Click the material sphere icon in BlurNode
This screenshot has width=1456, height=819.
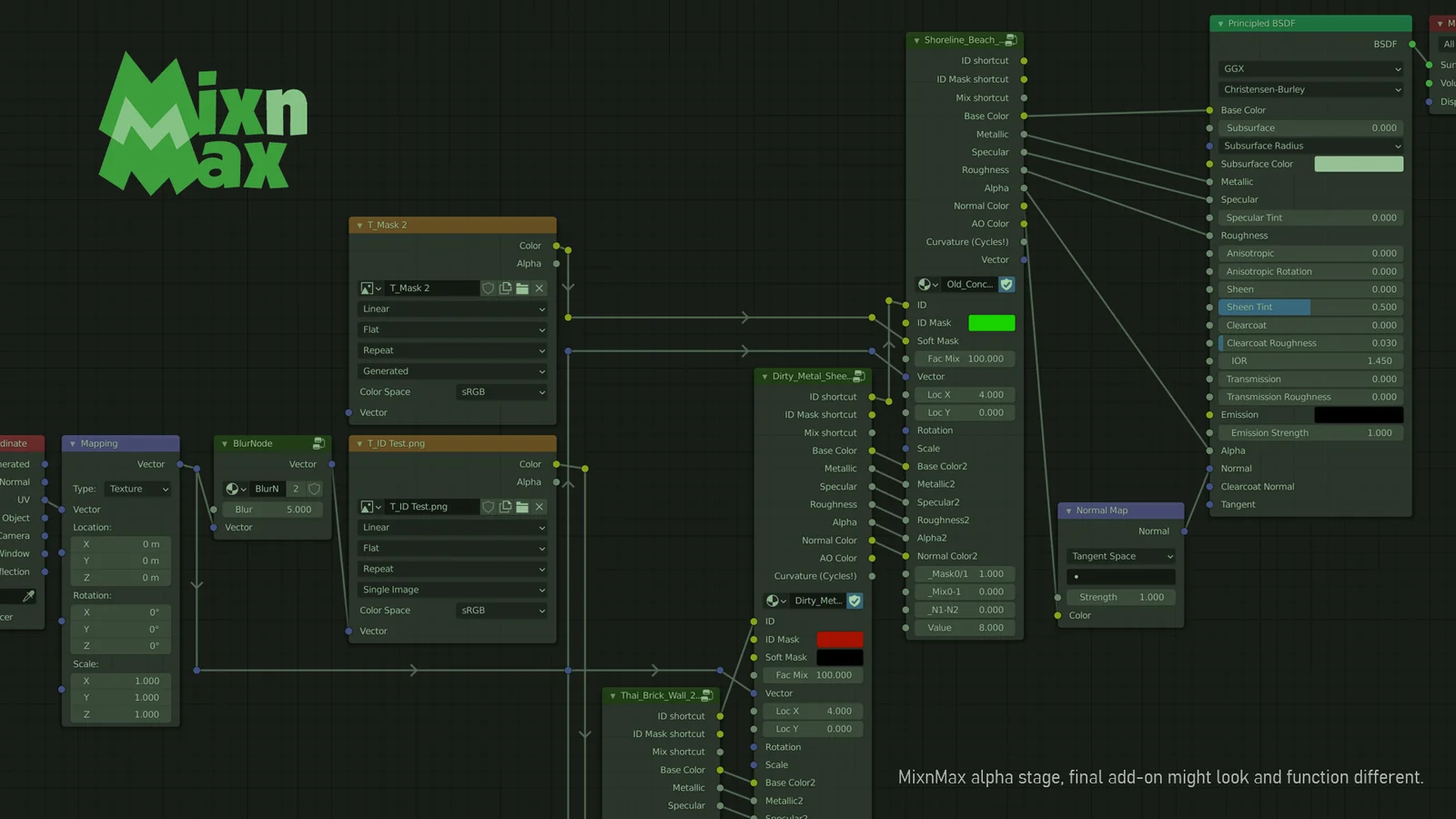tap(234, 489)
